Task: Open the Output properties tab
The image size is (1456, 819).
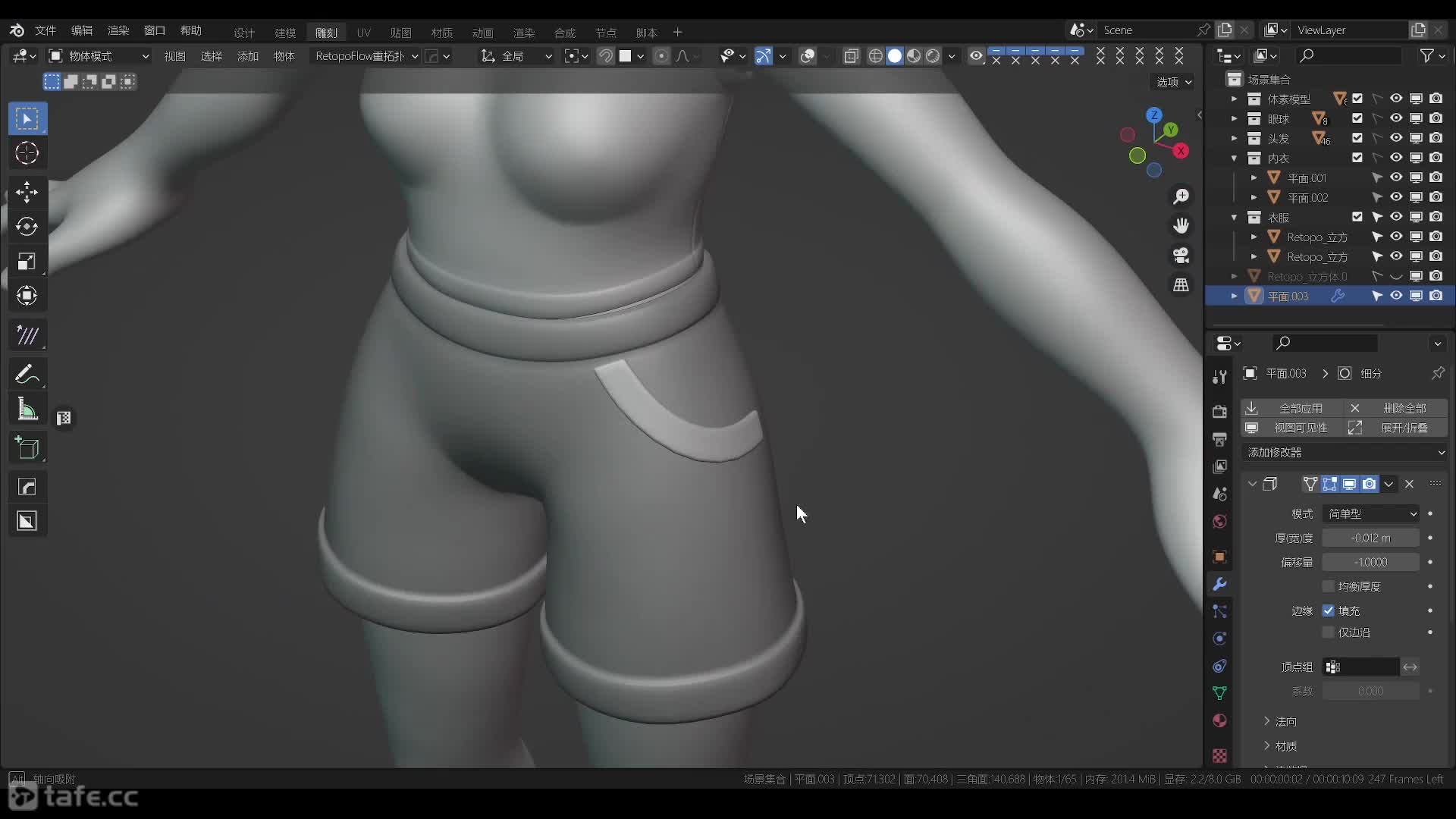Action: point(1219,439)
